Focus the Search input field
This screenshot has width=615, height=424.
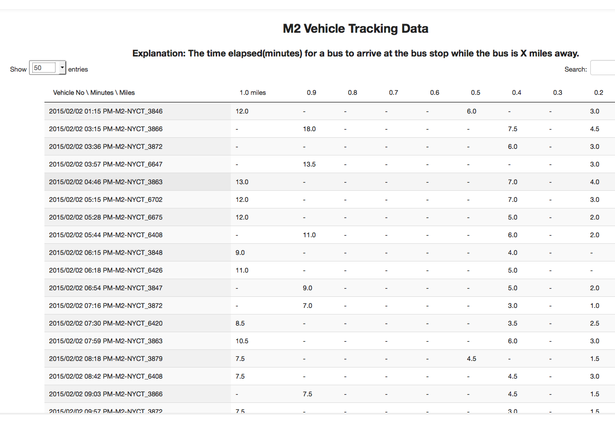point(603,69)
